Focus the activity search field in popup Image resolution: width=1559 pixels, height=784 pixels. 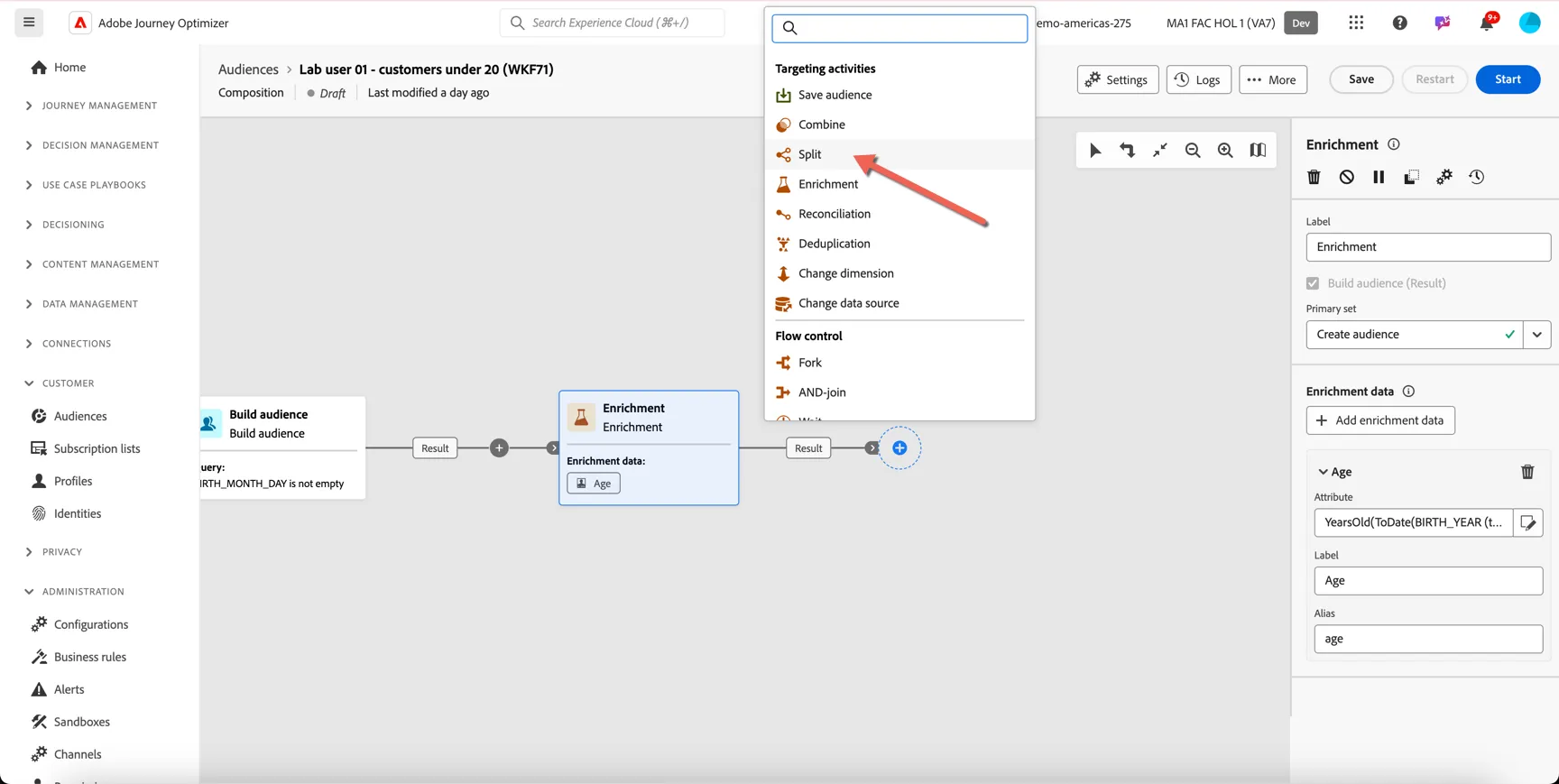(x=899, y=28)
